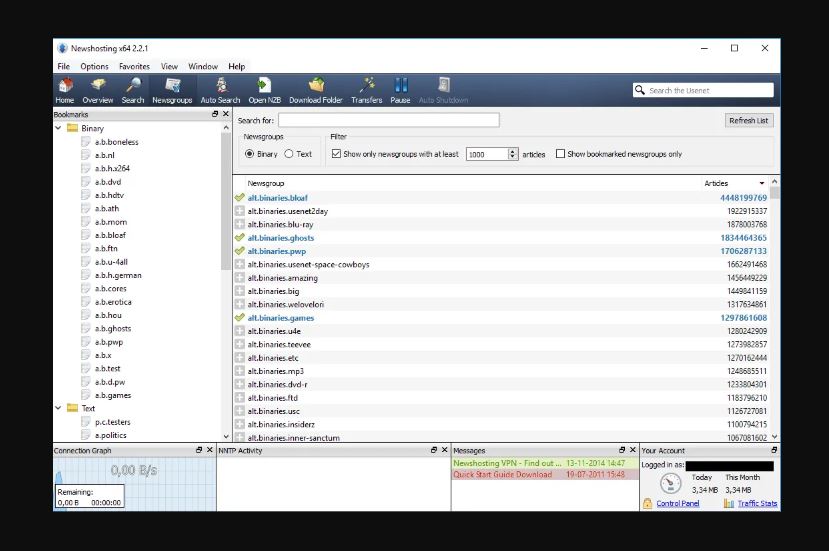Click the Traffic Stats chart icon
The width and height of the screenshot is (829, 551).
[x=729, y=503]
